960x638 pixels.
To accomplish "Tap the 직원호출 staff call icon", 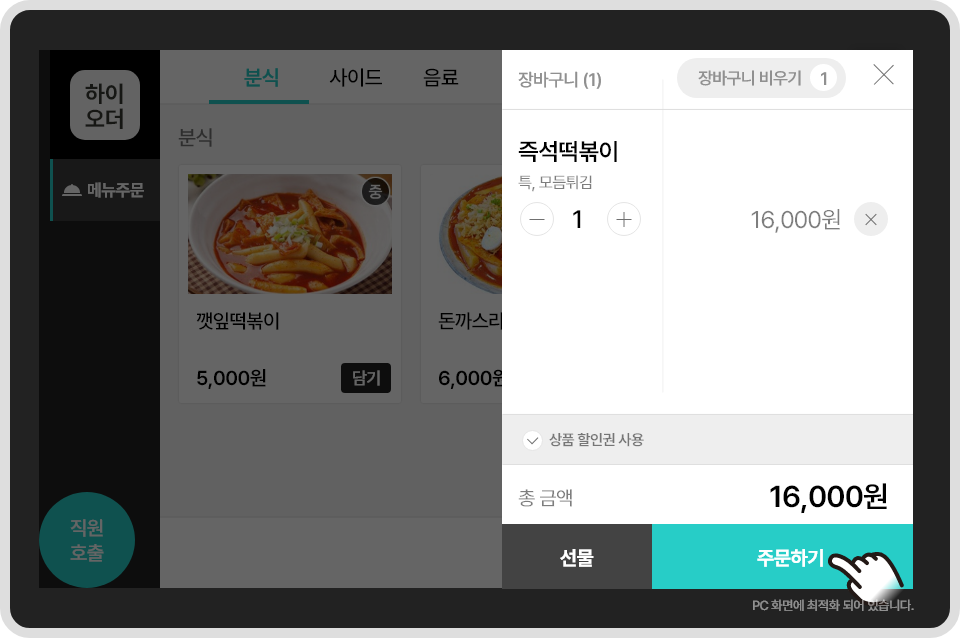I will (x=86, y=538).
